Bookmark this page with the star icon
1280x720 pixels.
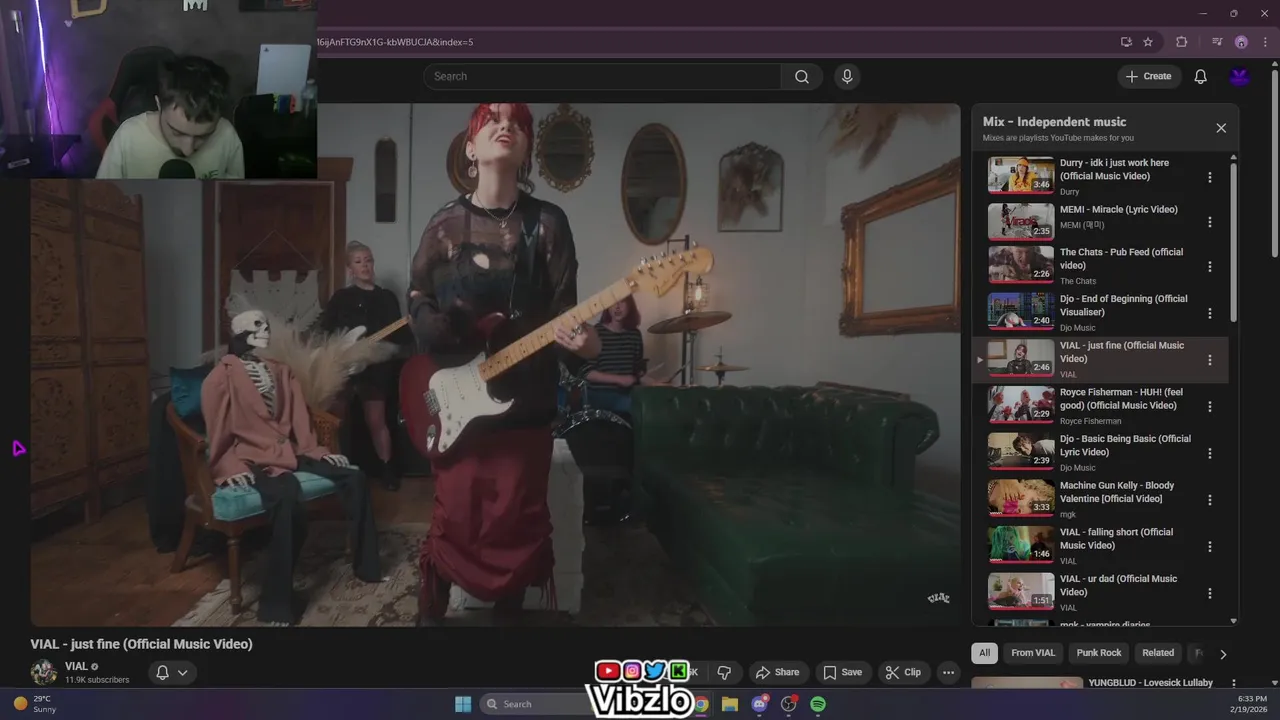point(1148,42)
